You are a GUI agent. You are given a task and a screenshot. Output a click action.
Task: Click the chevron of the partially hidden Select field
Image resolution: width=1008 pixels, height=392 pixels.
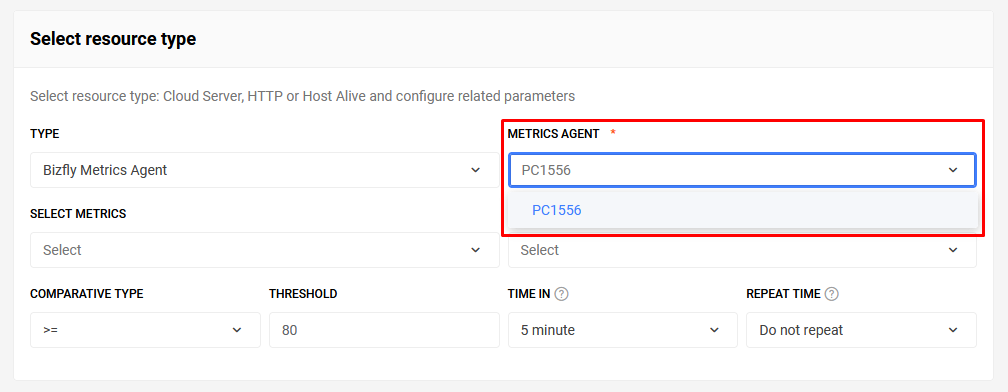coord(953,250)
